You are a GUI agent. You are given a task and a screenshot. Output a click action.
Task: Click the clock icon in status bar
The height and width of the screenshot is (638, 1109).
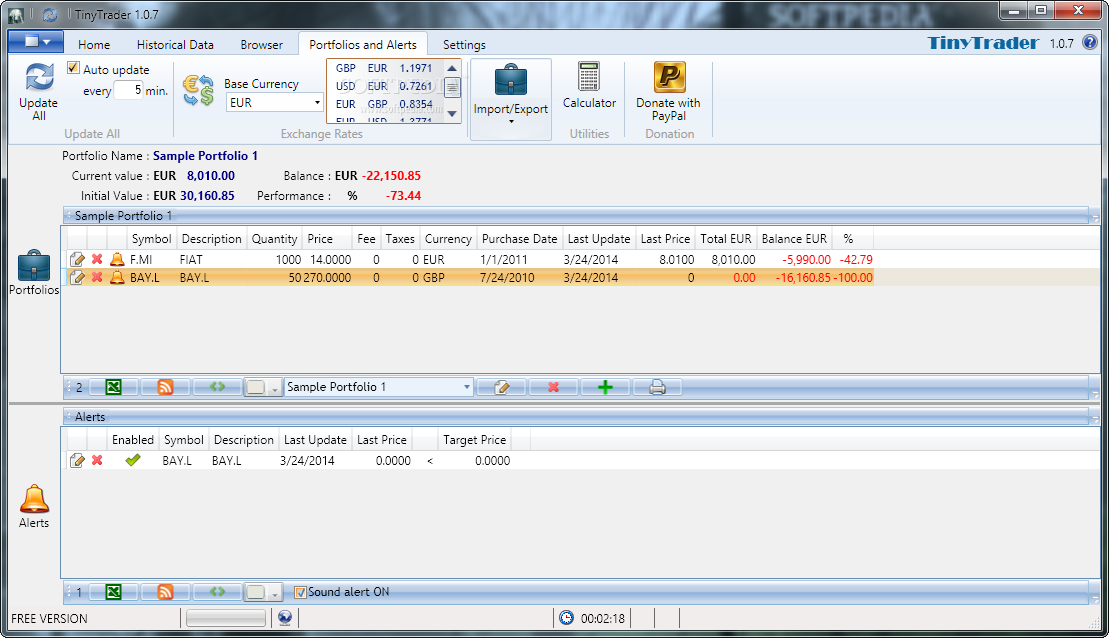(567, 618)
